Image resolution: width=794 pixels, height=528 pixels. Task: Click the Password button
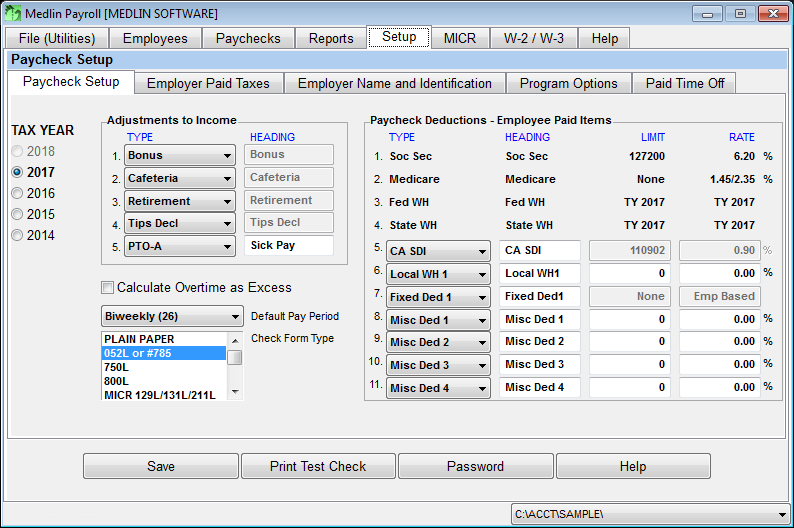(475, 466)
